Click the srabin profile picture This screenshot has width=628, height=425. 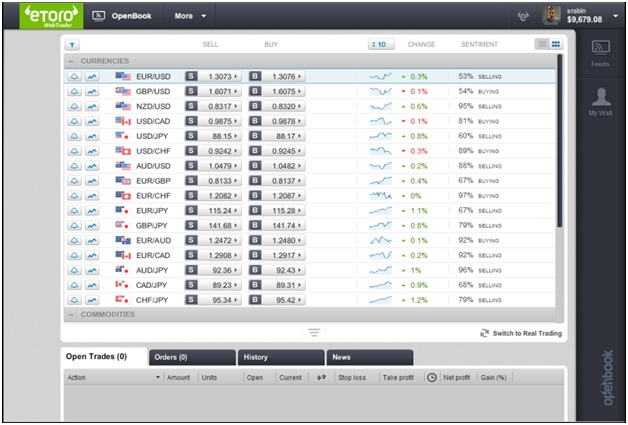pyautogui.click(x=552, y=16)
